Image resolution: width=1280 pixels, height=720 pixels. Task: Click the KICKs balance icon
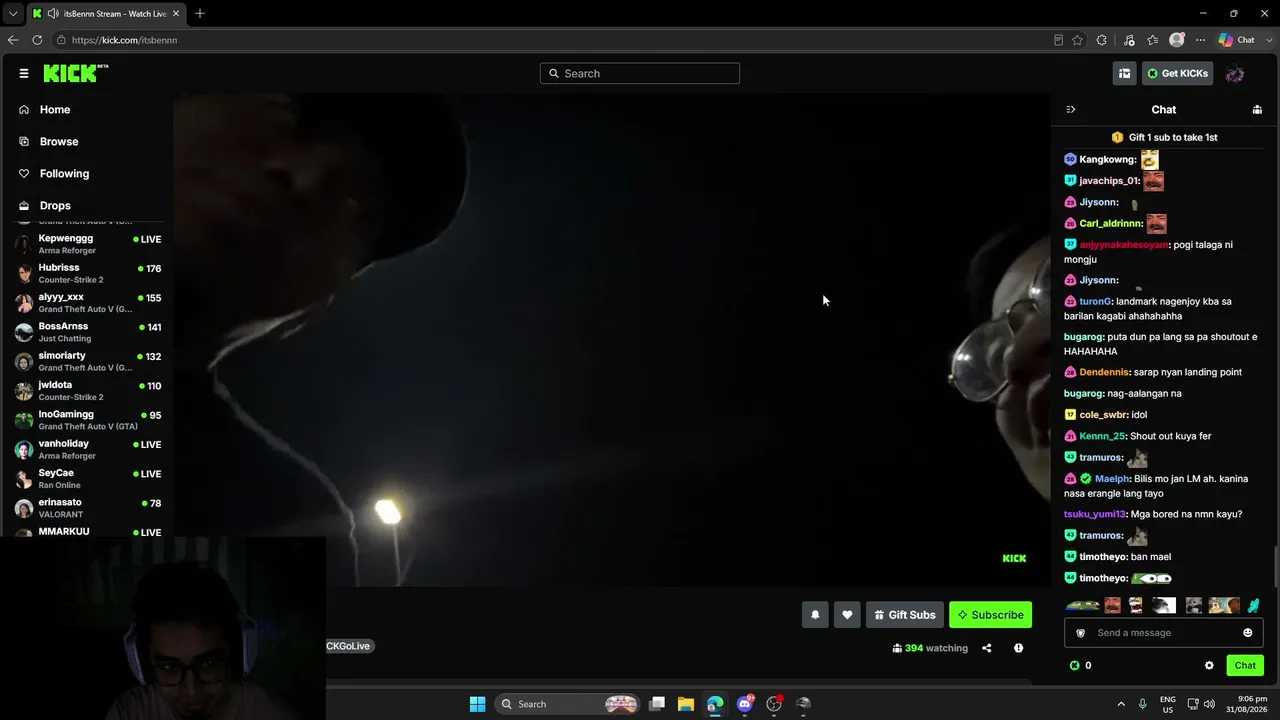pos(1075,665)
